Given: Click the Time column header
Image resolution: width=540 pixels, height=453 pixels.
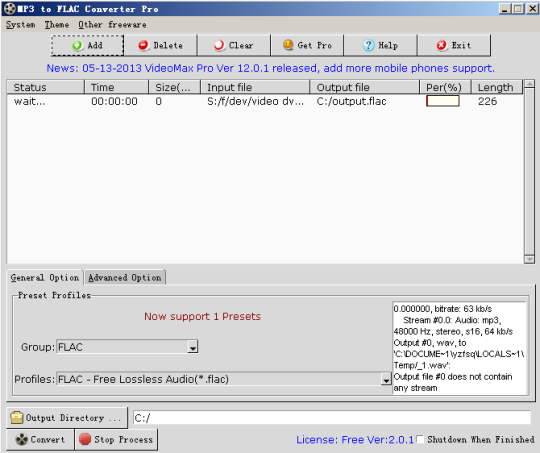Looking at the screenshot, I should (x=116, y=87).
